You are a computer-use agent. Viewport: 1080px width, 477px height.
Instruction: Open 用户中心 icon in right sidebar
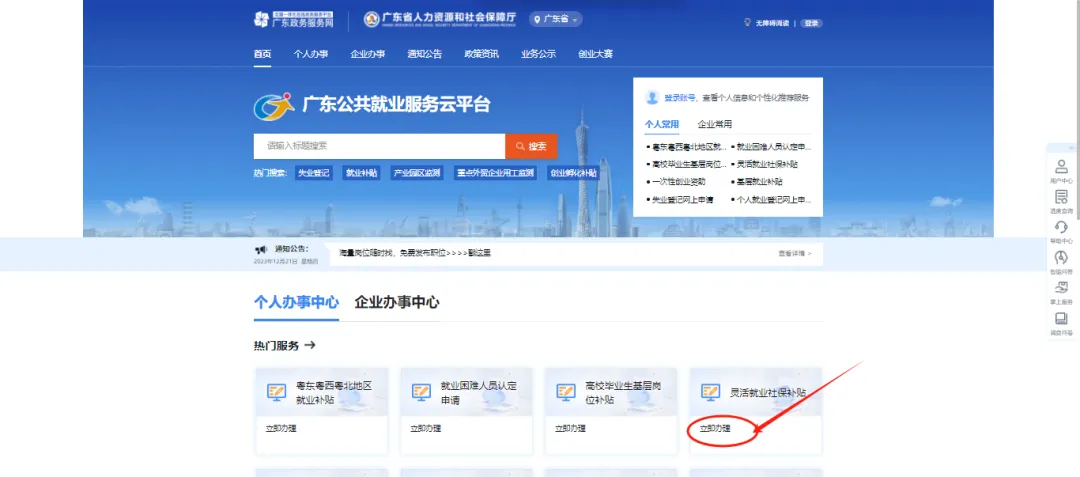click(x=1061, y=169)
